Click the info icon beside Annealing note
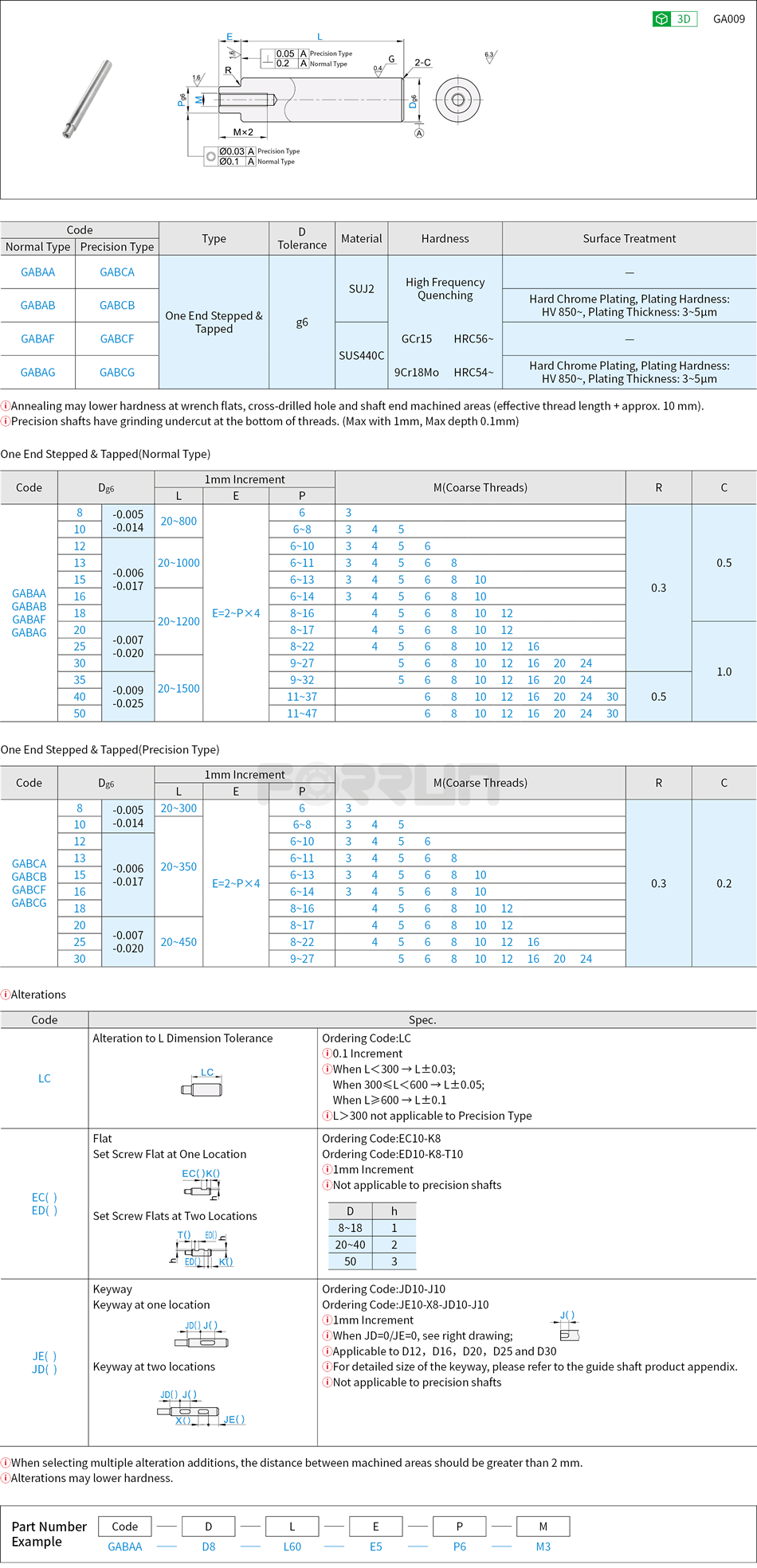 point(5,406)
